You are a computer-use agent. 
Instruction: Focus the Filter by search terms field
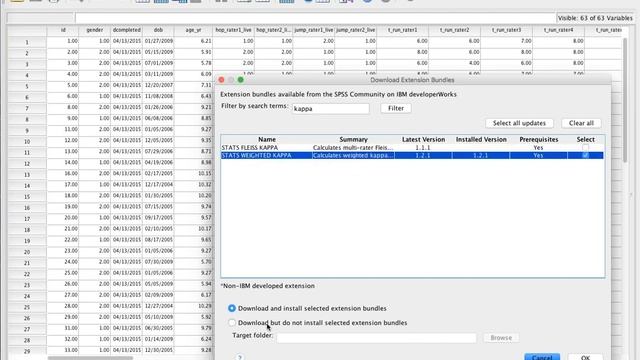(331, 109)
